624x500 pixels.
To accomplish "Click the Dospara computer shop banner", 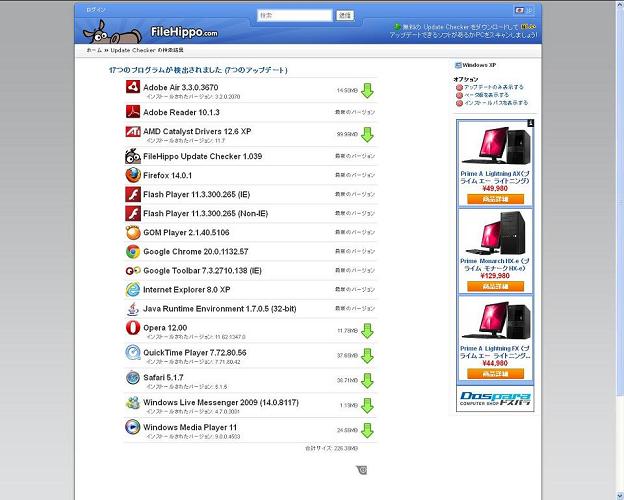I will (x=495, y=398).
